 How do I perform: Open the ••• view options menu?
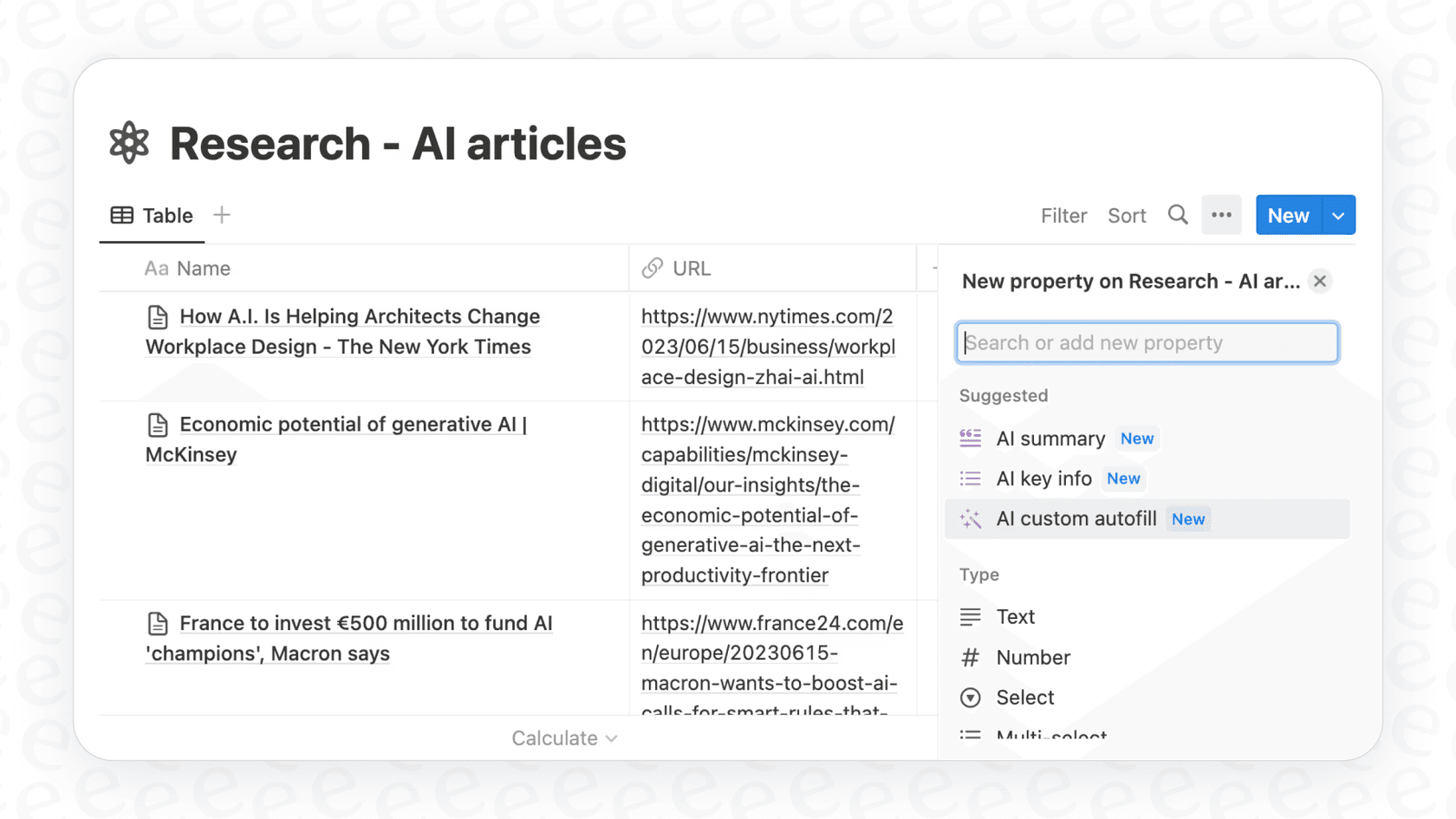[x=1221, y=215]
